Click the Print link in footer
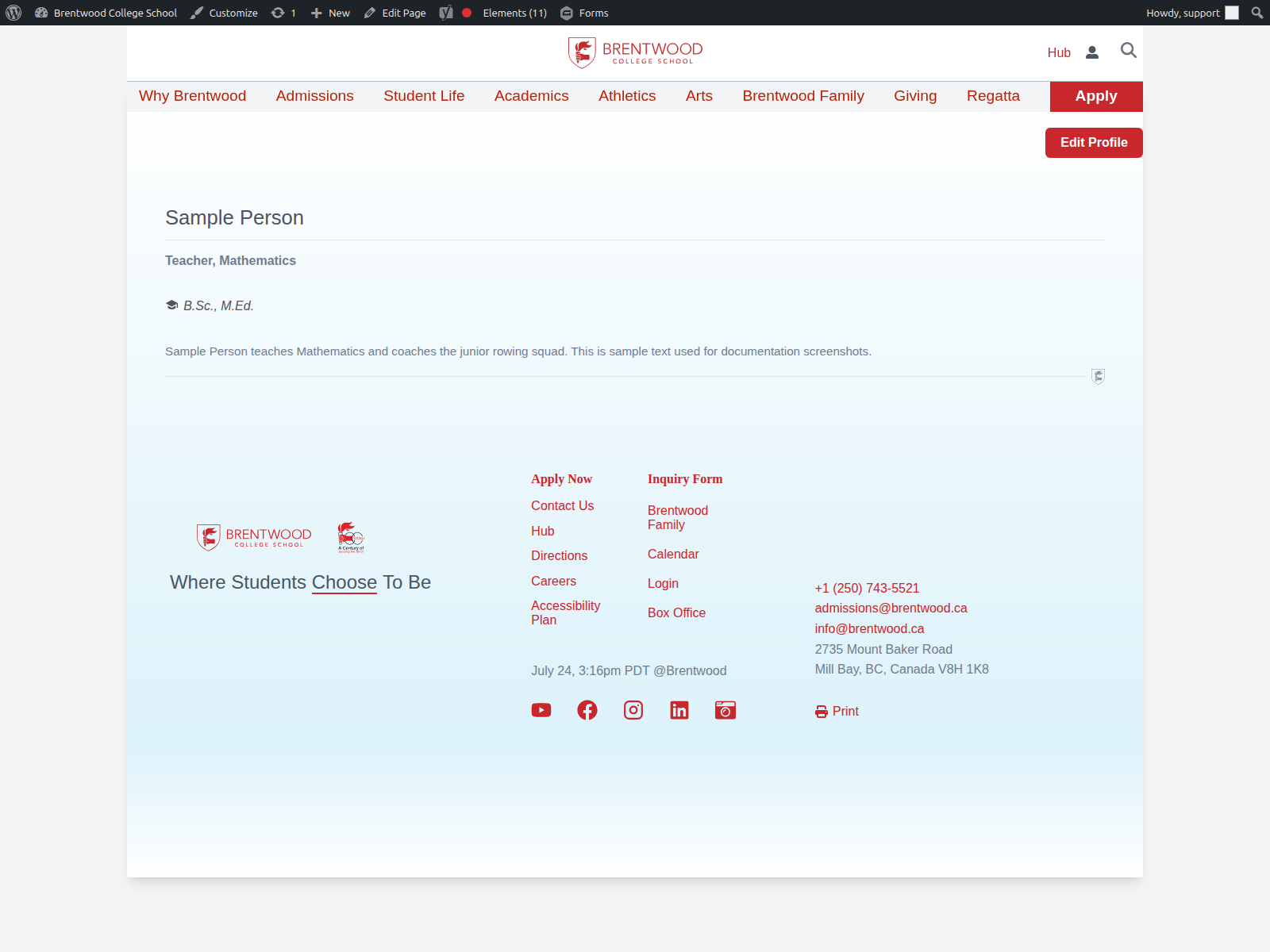 (x=837, y=712)
